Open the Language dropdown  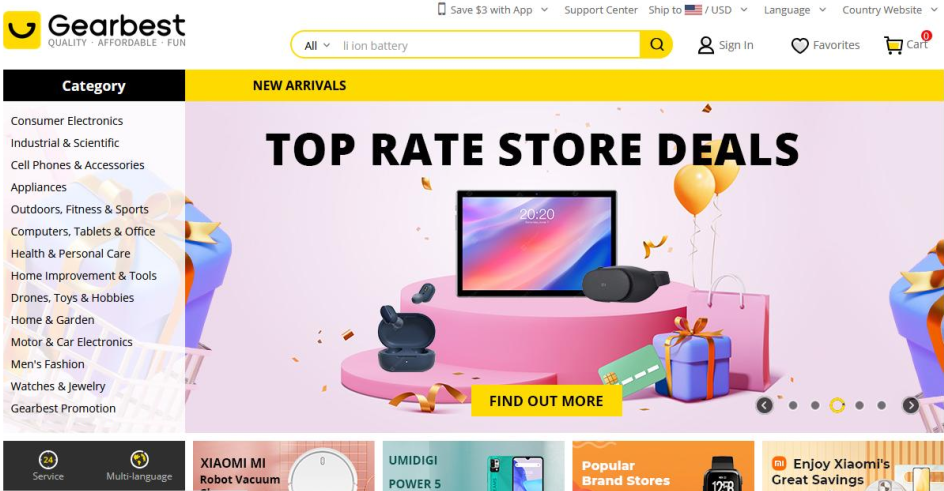[795, 10]
